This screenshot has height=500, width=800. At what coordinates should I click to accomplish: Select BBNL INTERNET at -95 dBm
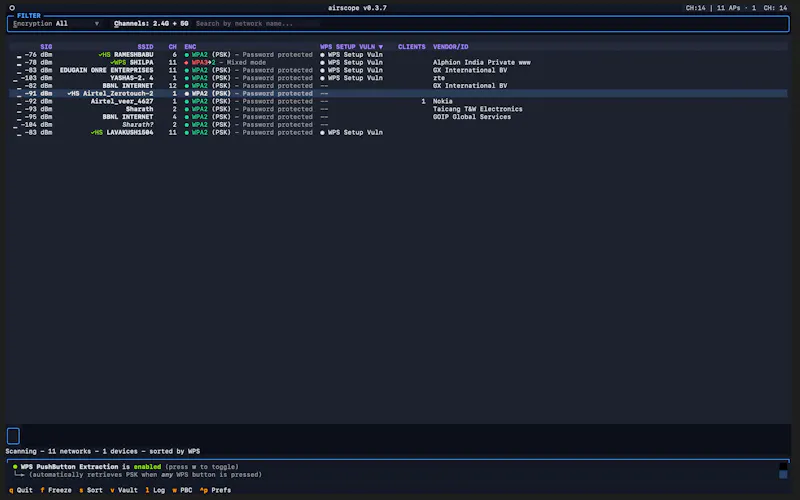[x=128, y=117]
